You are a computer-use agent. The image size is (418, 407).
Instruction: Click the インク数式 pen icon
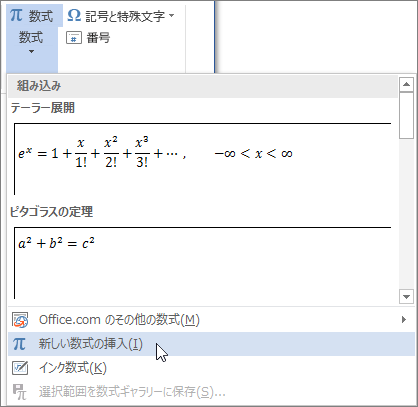[x=20, y=368]
